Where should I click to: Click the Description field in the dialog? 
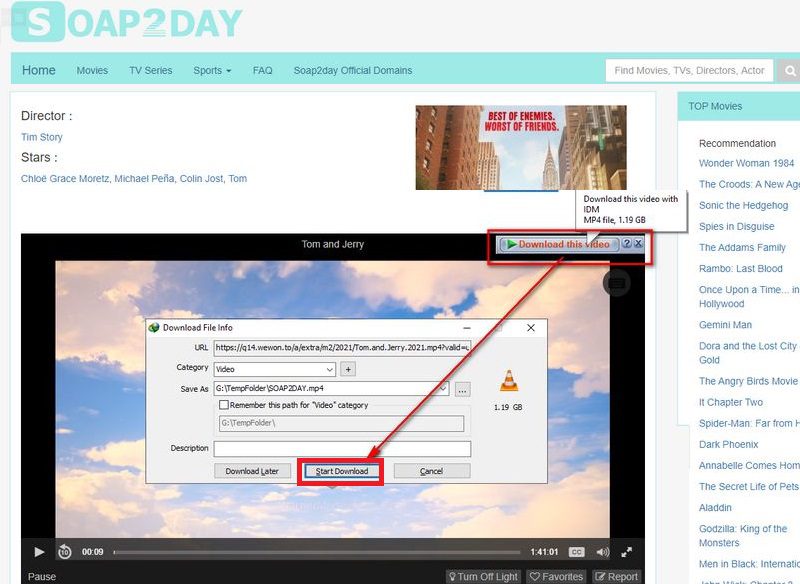click(x=342, y=448)
